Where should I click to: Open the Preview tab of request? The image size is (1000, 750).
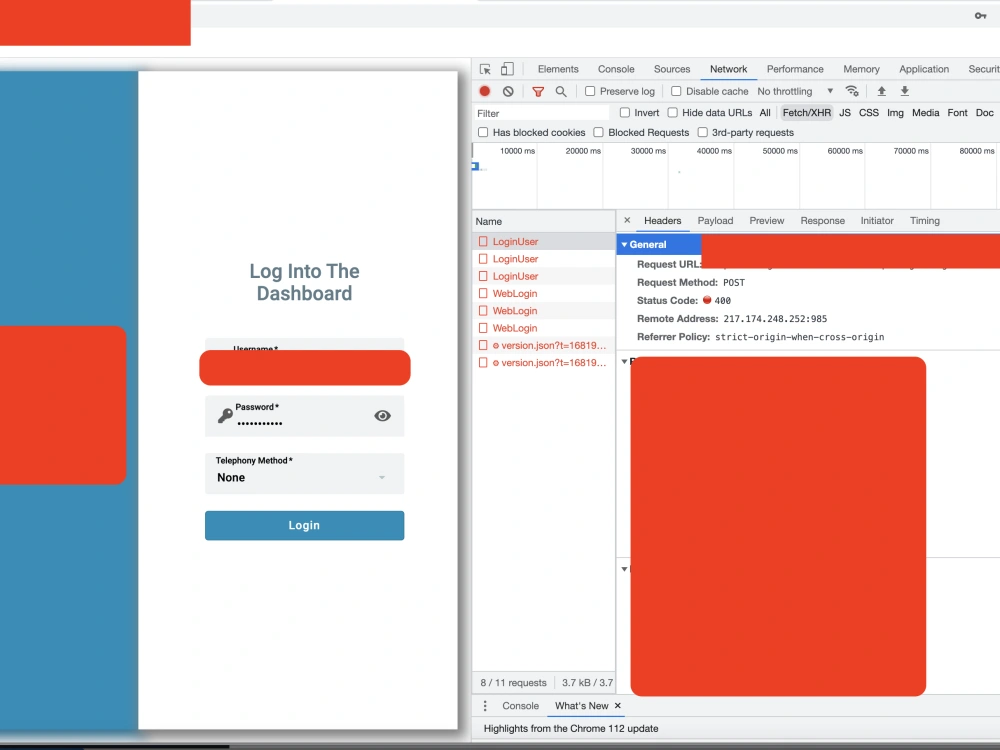click(767, 220)
